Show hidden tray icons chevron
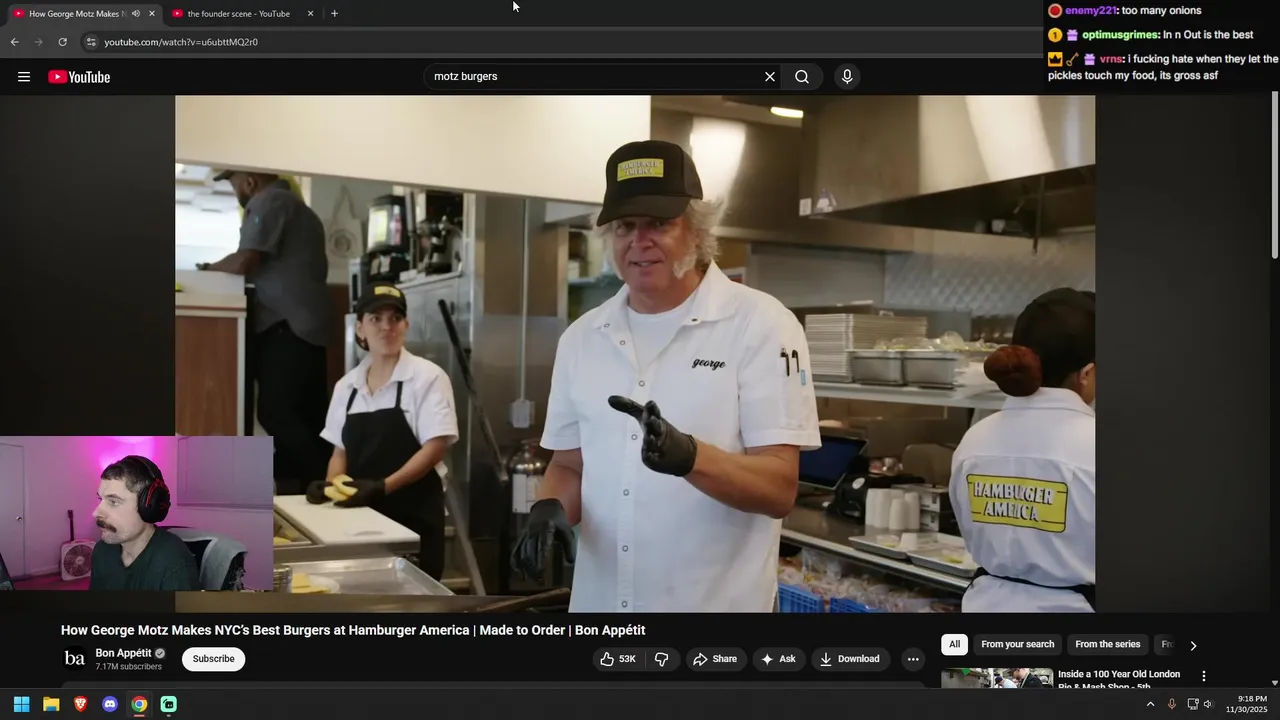The image size is (1280, 720). [1150, 704]
